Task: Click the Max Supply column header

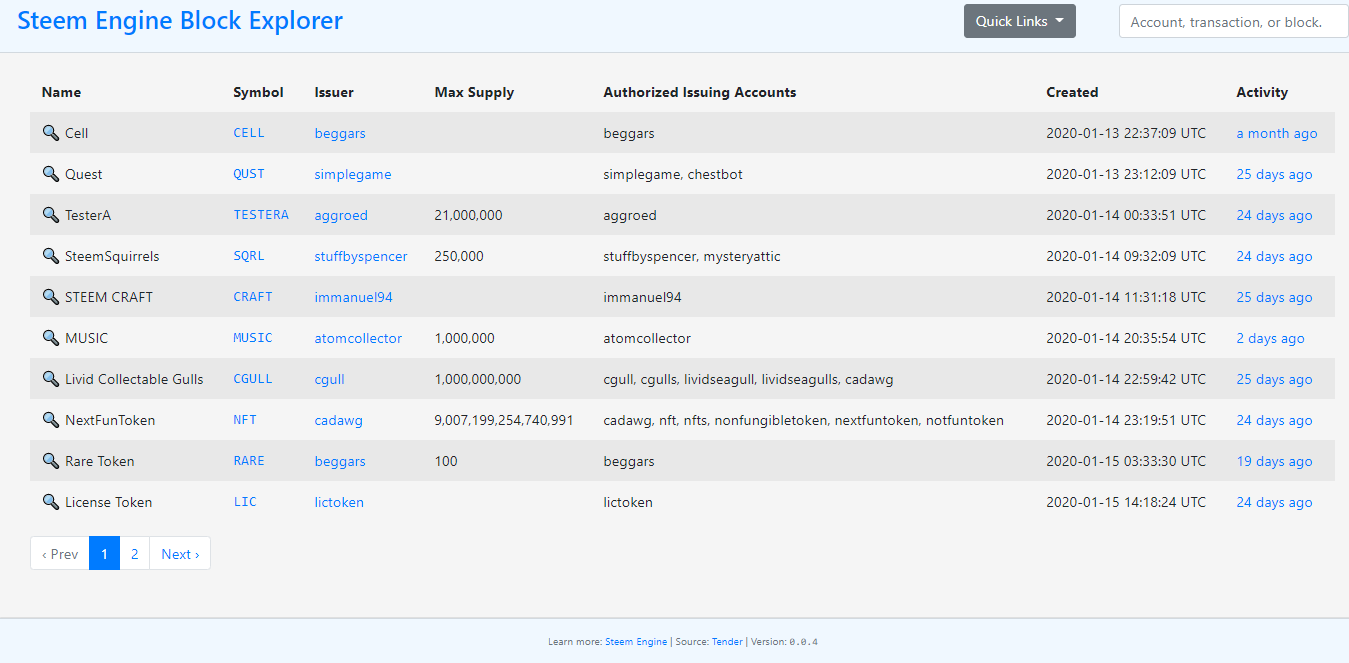Action: [474, 92]
